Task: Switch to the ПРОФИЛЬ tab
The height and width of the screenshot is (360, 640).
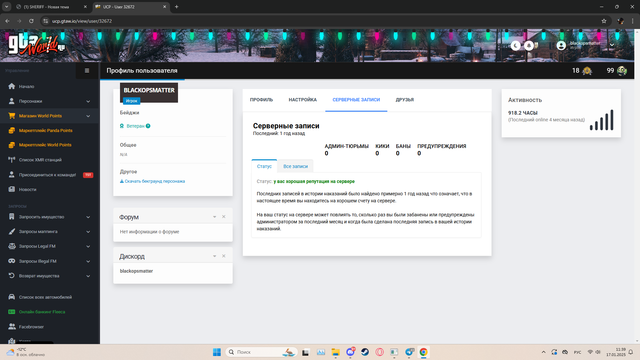Action: click(261, 100)
